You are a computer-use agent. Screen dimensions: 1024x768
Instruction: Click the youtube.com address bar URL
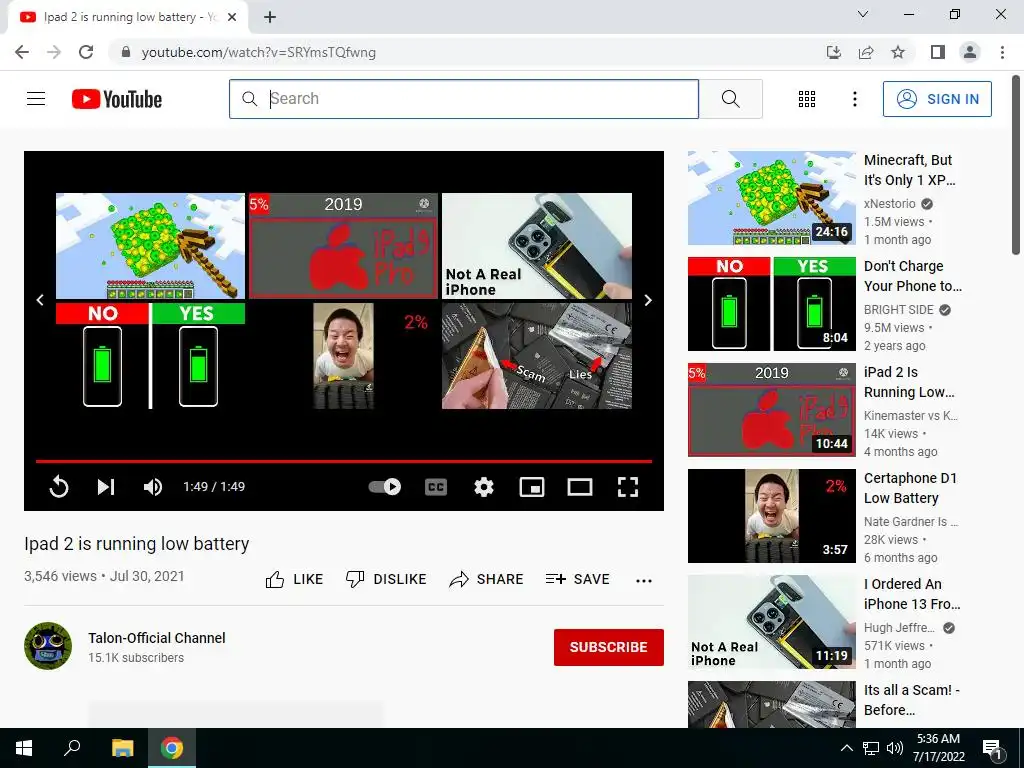pos(259,52)
